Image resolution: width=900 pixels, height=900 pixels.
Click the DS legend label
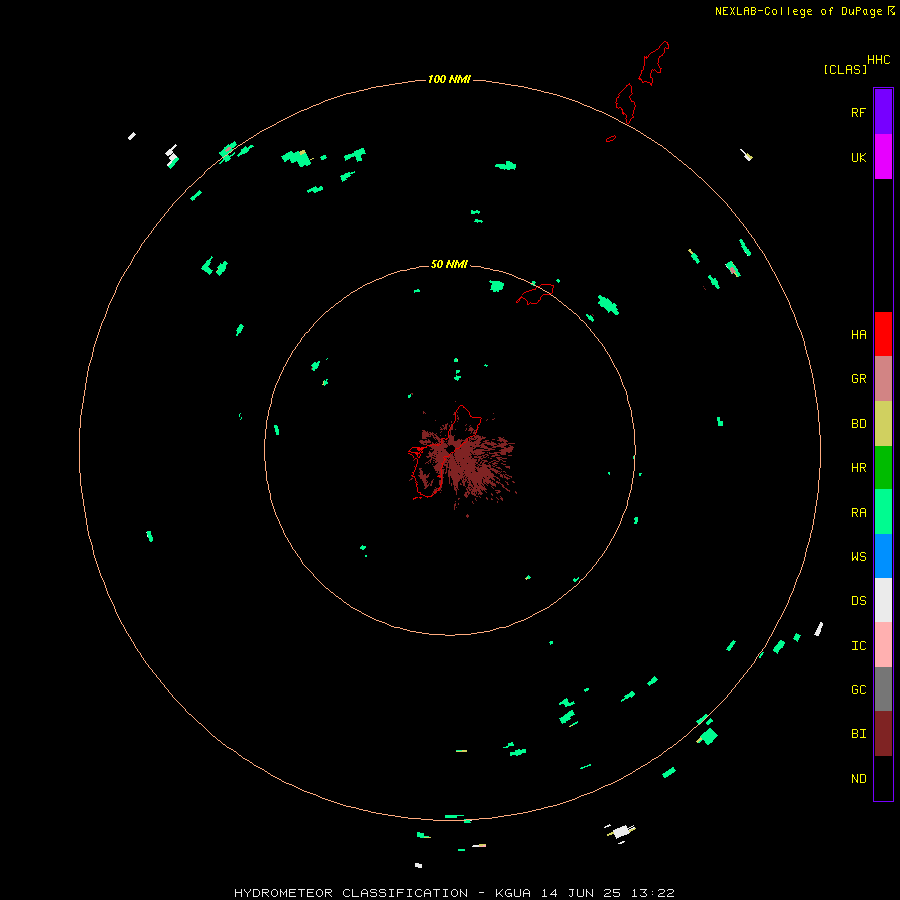pos(858,601)
